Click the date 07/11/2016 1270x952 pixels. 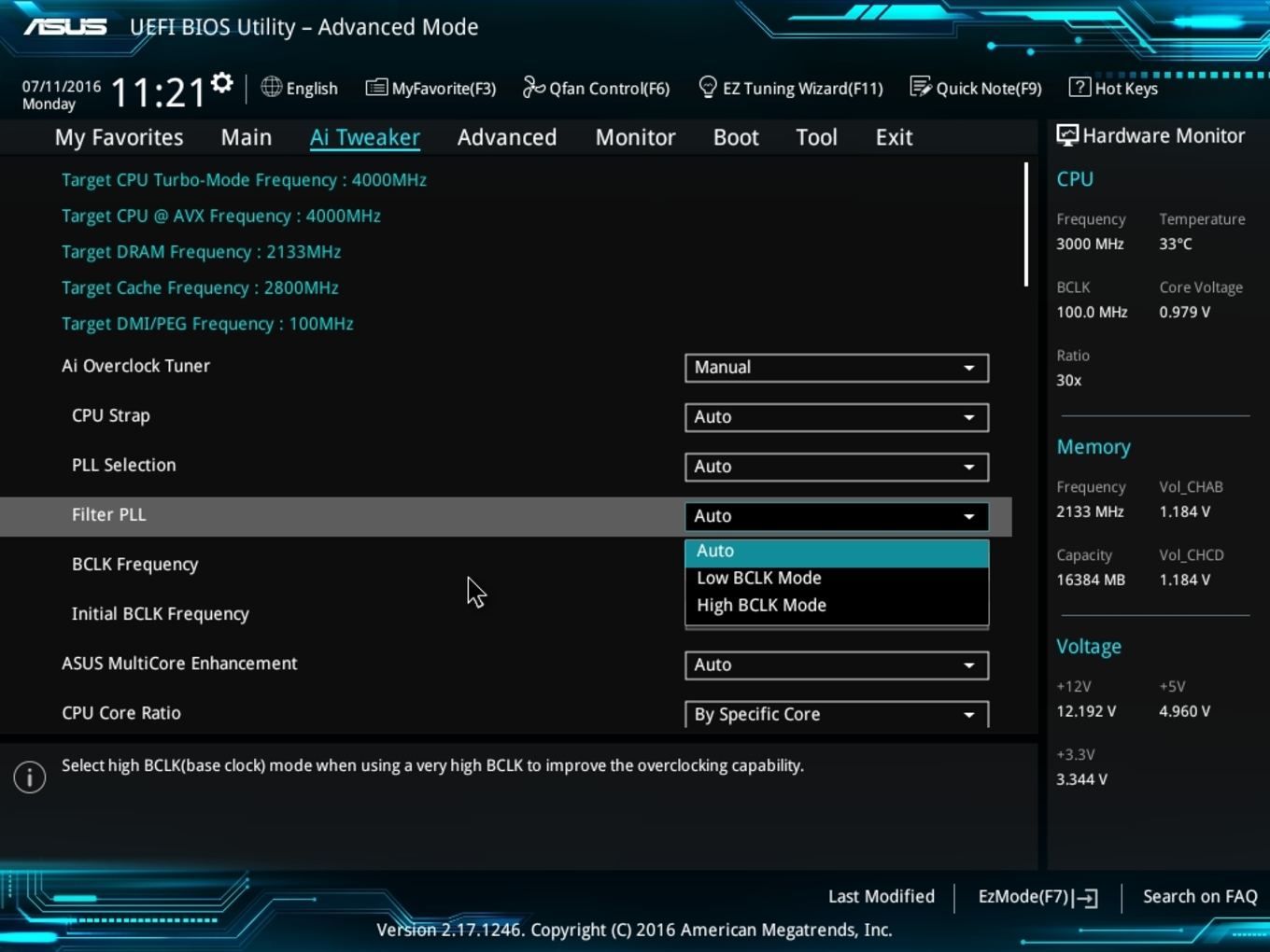coord(62,87)
